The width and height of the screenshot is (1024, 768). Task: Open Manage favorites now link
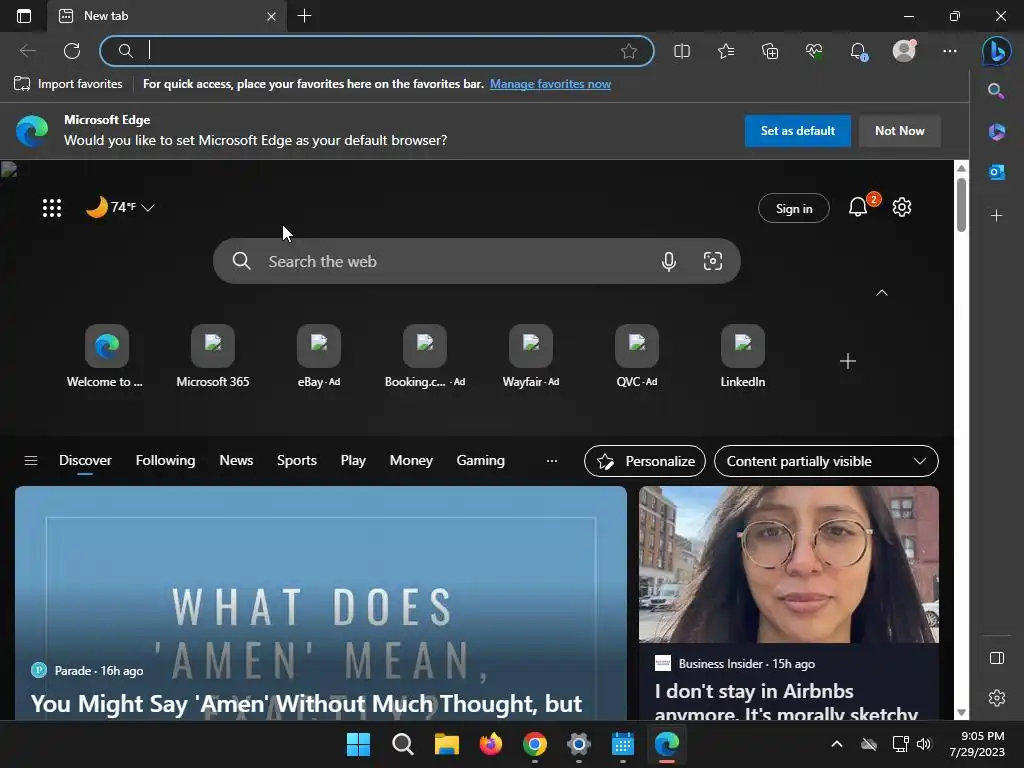550,84
